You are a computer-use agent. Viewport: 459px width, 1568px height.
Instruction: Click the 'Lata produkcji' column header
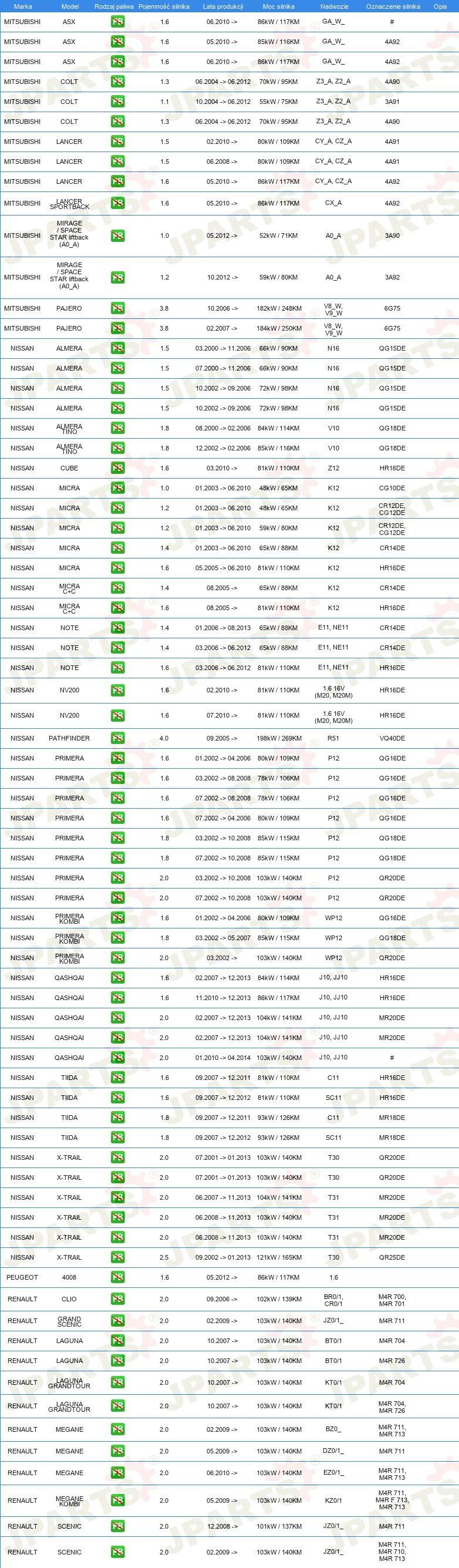pos(223,6)
